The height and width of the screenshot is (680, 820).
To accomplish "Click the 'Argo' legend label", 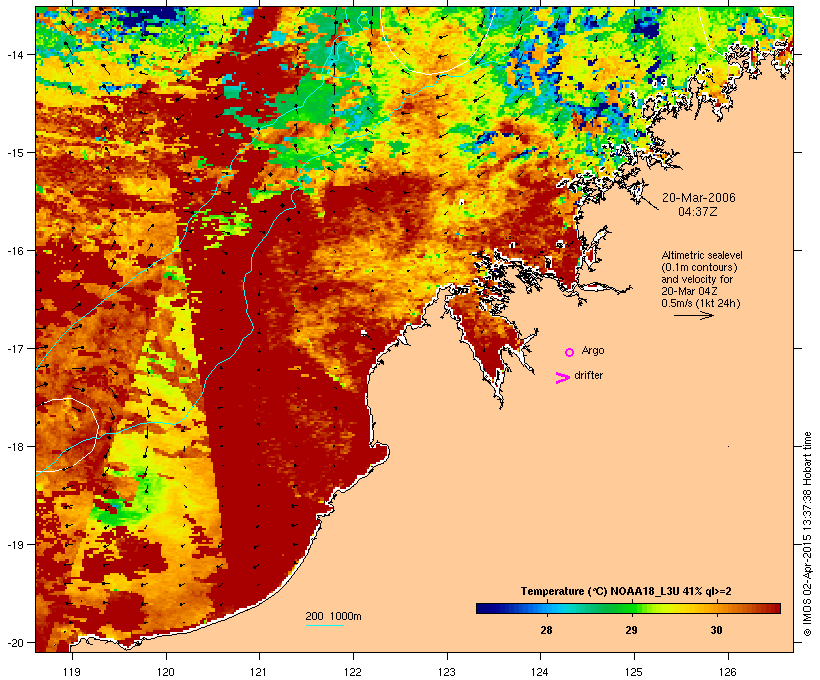I will coord(593,350).
